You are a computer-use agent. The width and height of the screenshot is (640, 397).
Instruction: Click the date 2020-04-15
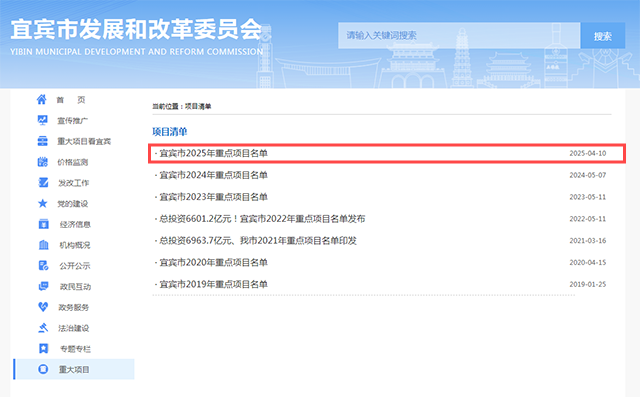(x=588, y=262)
